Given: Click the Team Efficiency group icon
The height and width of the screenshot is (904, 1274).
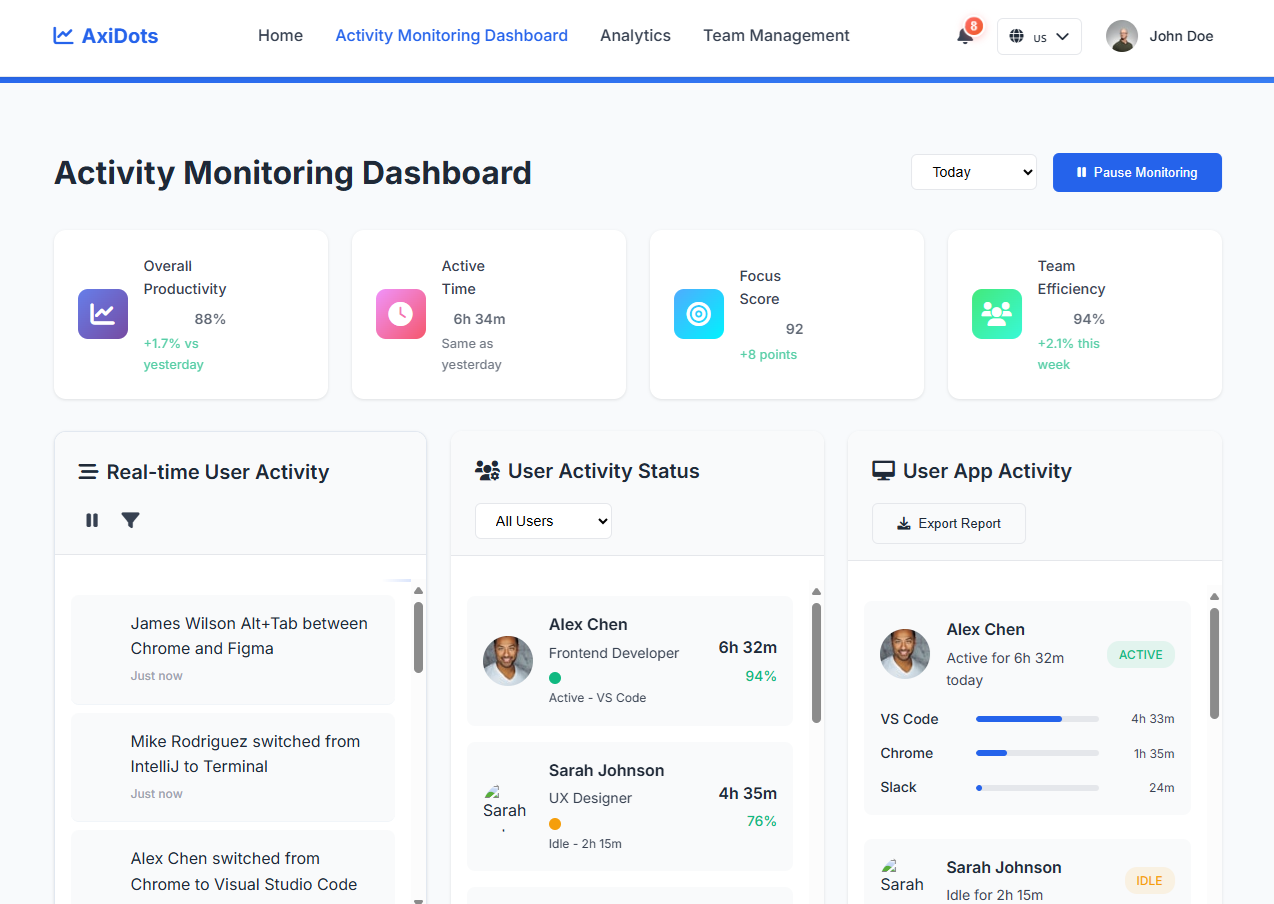Looking at the screenshot, I should pyautogui.click(x=996, y=313).
